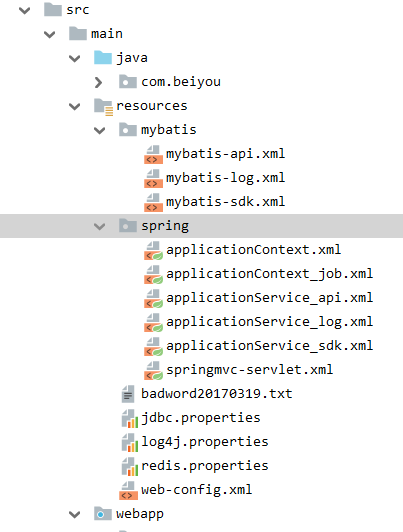Select the main folder label
Image resolution: width=403 pixels, height=532 pixels.
(x=107, y=34)
